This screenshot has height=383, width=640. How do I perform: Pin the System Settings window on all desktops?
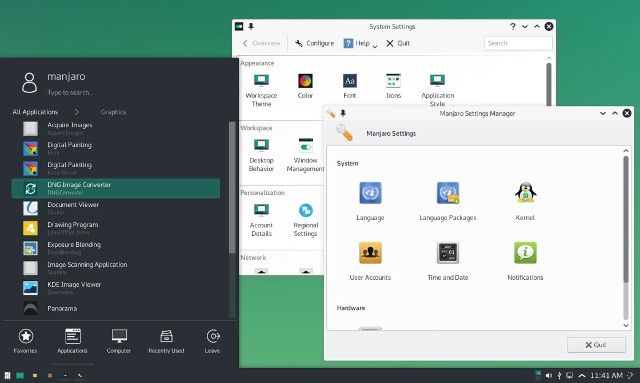pyautogui.click(x=251, y=27)
